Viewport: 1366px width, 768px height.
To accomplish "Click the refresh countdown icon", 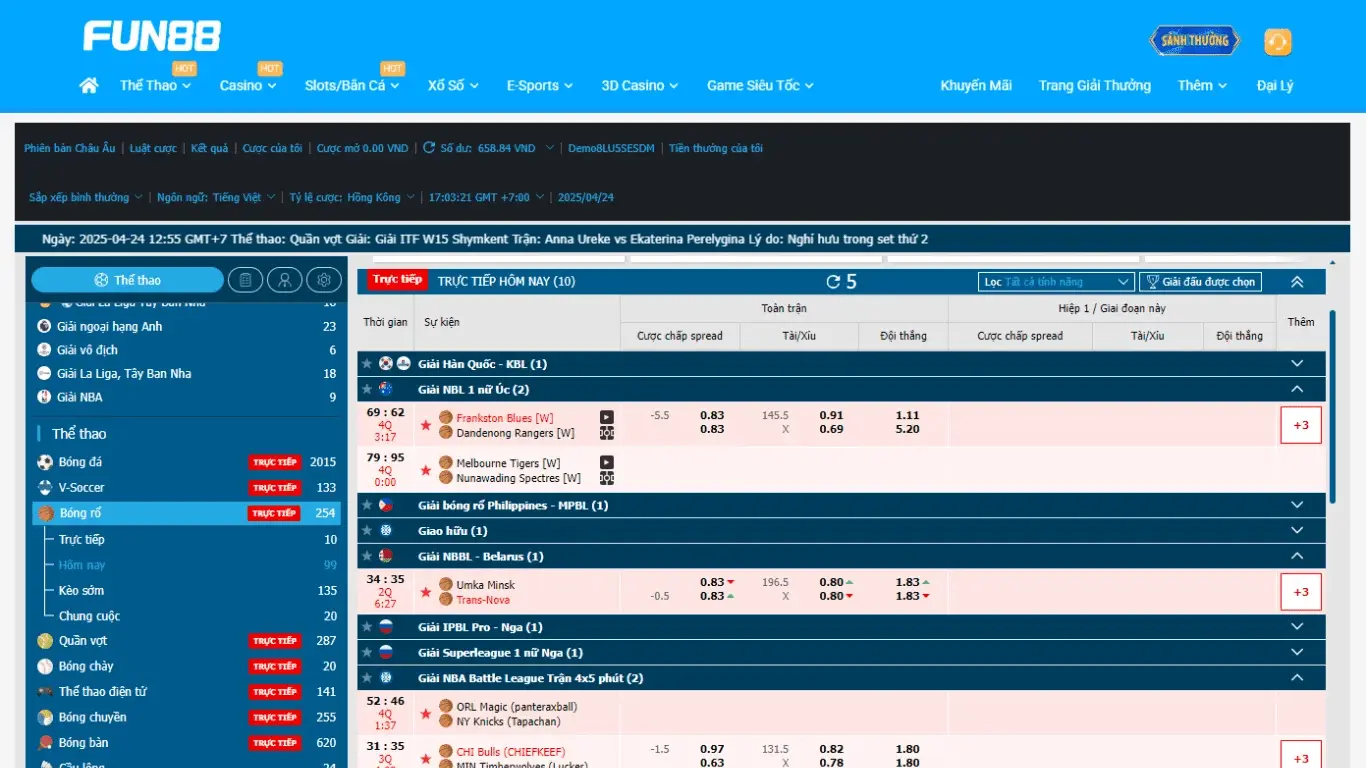I will 833,282.
